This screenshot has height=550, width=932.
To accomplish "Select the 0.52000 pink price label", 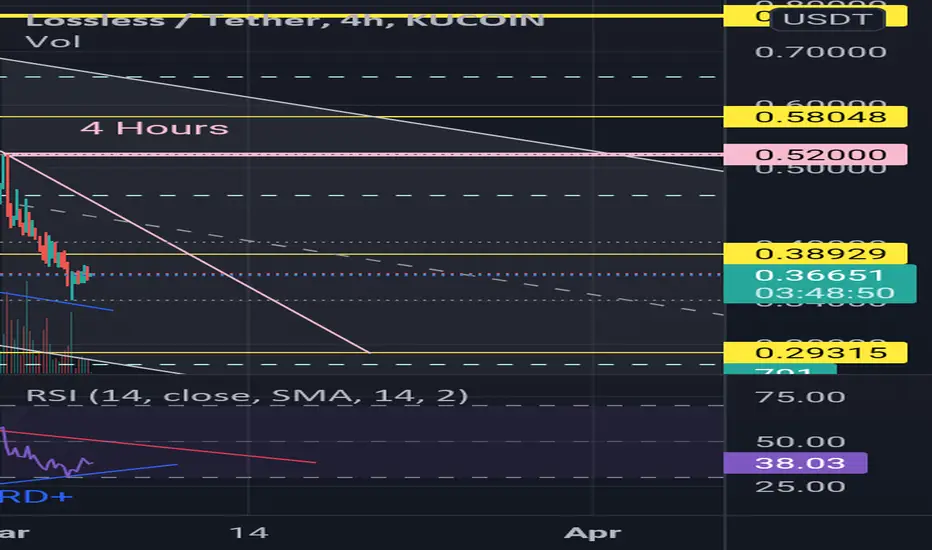I will click(x=816, y=155).
